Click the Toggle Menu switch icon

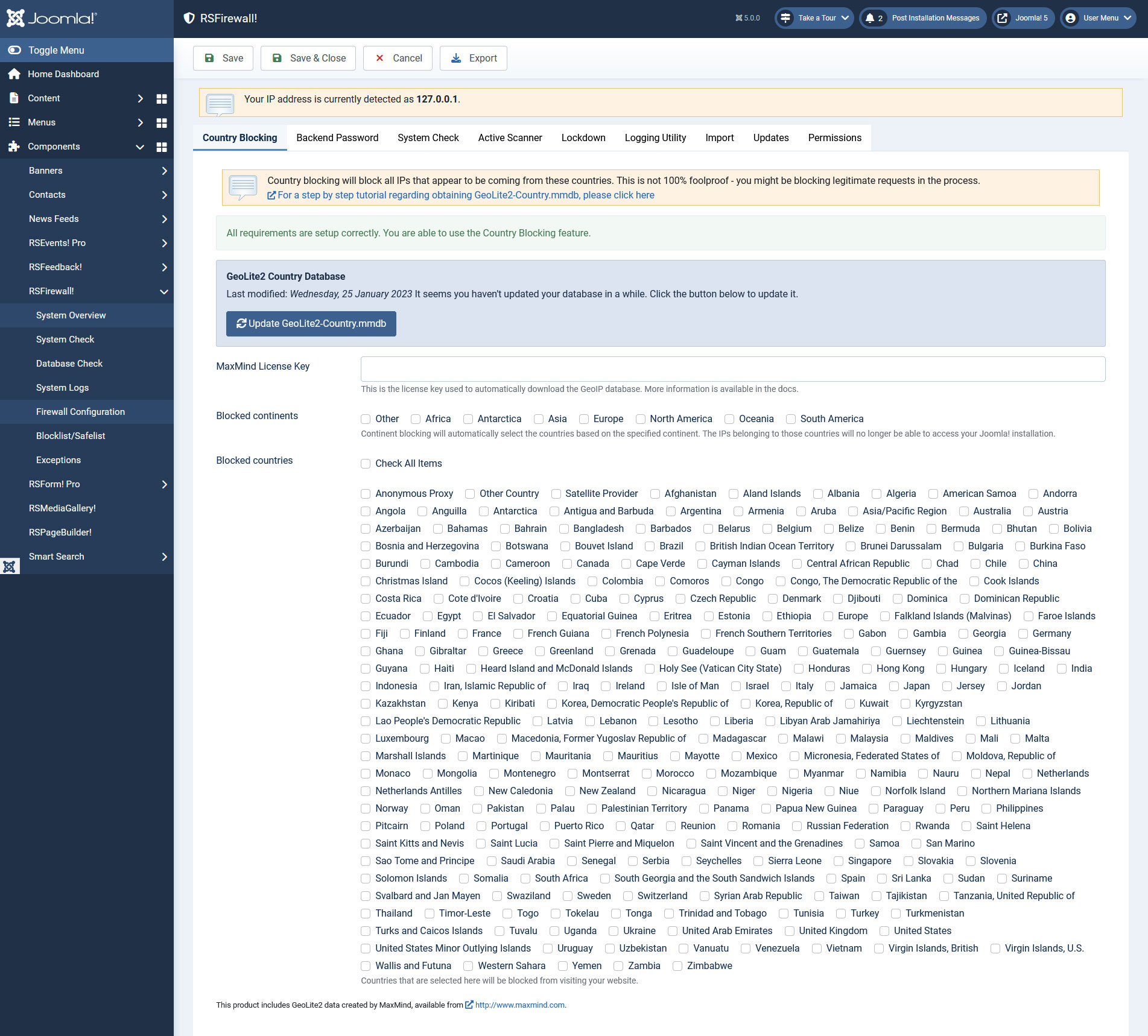click(x=14, y=50)
